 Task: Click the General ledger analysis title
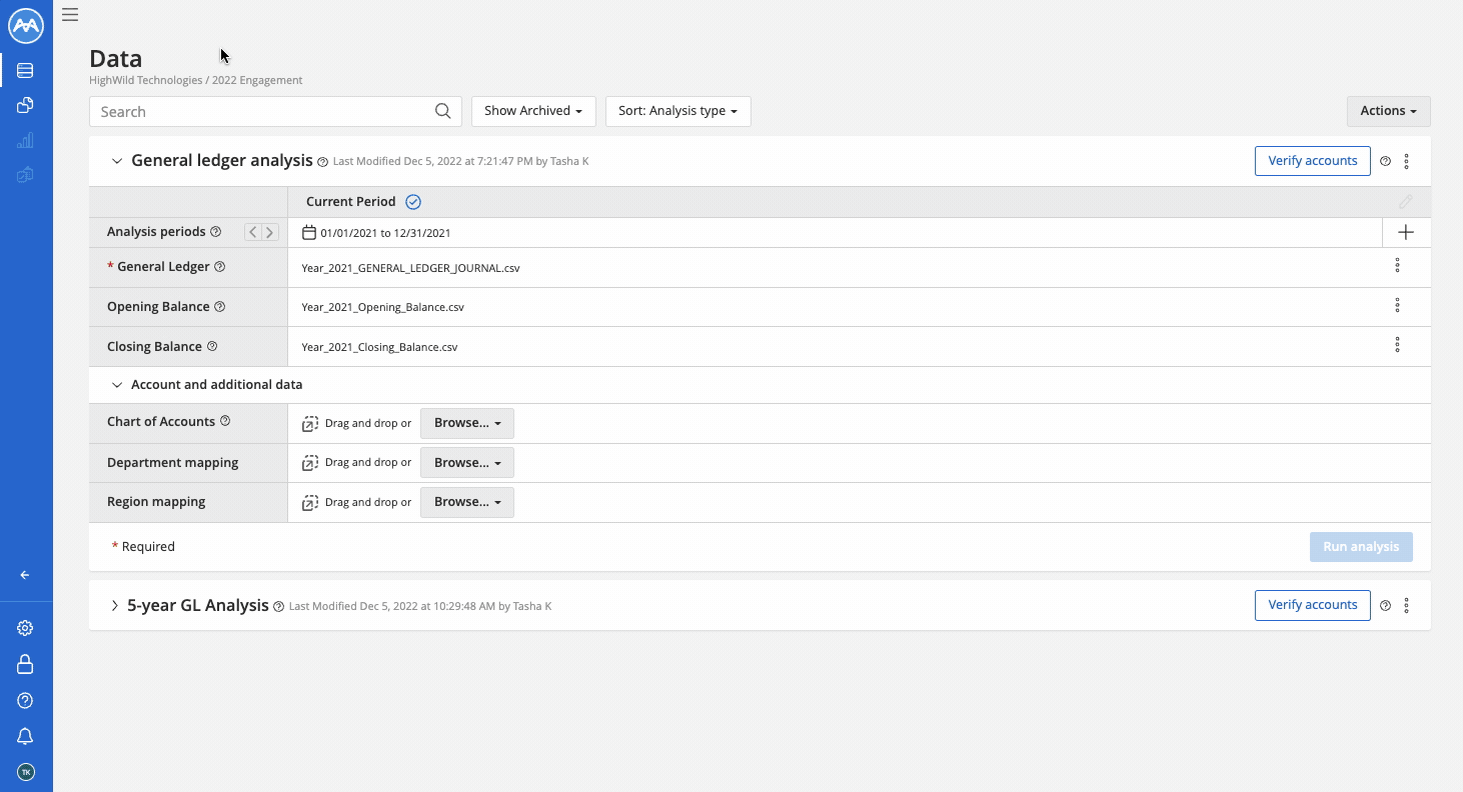tap(222, 160)
